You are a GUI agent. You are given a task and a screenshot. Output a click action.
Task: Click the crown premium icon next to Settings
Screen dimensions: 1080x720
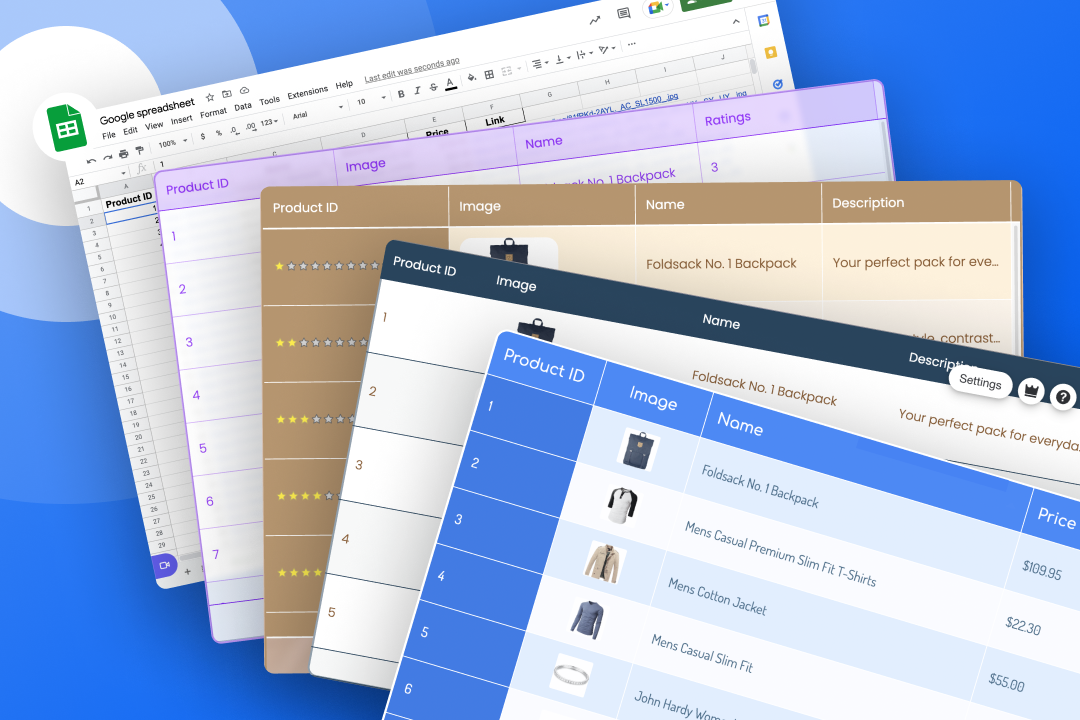coord(1031,391)
